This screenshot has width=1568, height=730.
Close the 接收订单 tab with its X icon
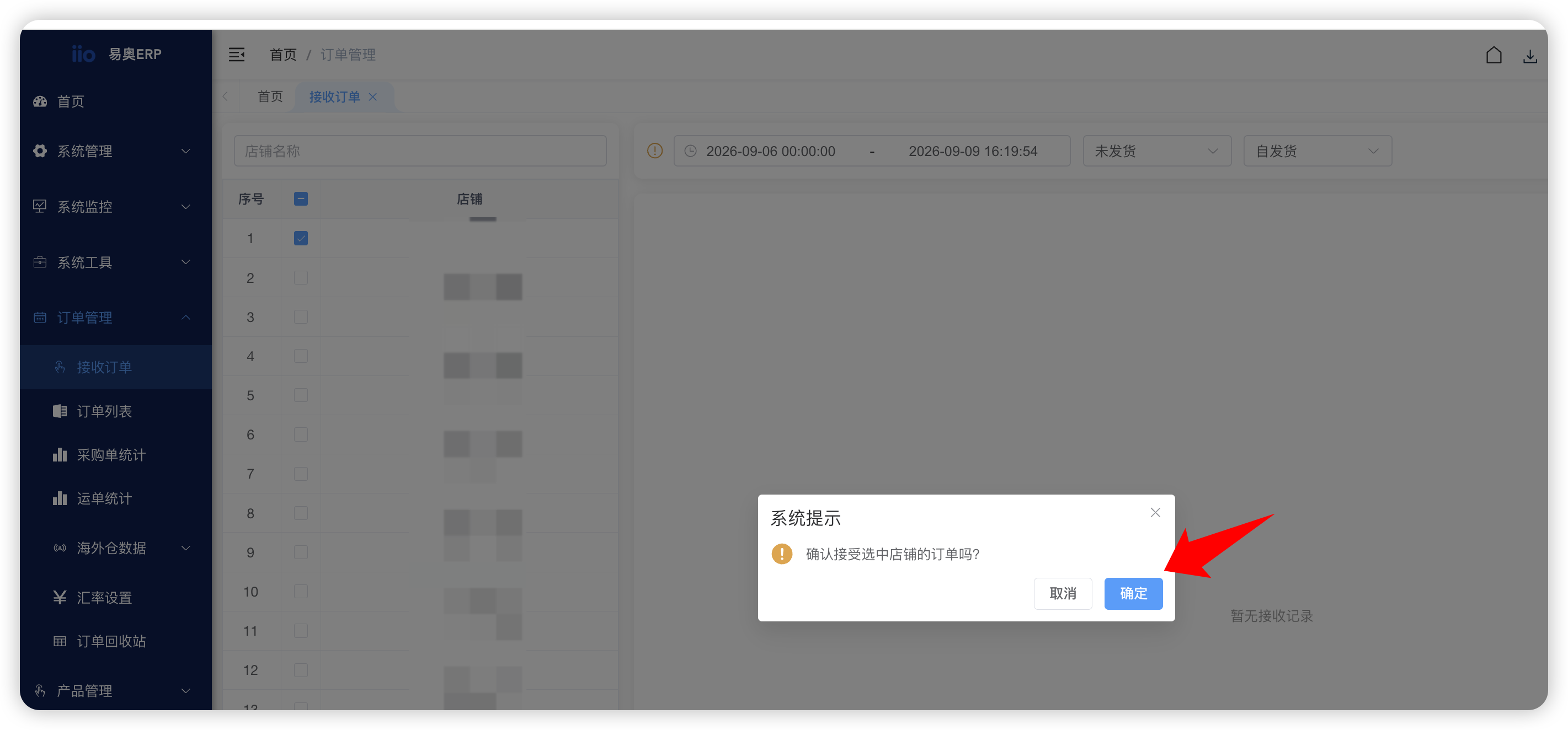pyautogui.click(x=373, y=96)
